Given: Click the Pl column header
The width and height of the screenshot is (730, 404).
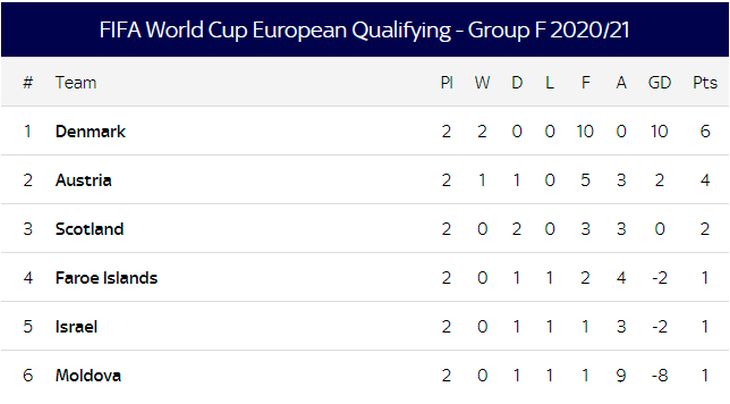Looking at the screenshot, I should pyautogui.click(x=446, y=83).
